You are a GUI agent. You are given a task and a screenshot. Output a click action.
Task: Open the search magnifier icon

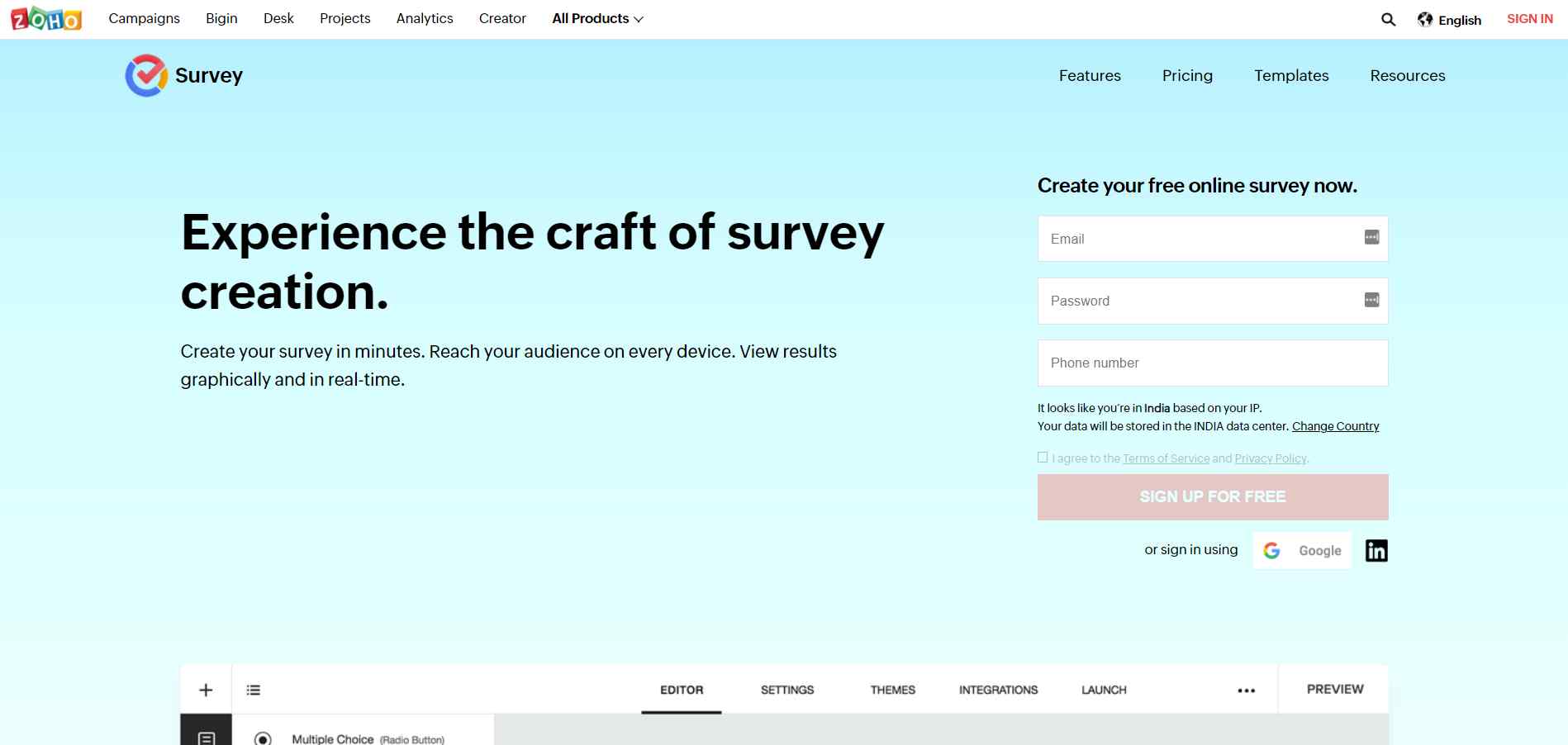[1388, 19]
